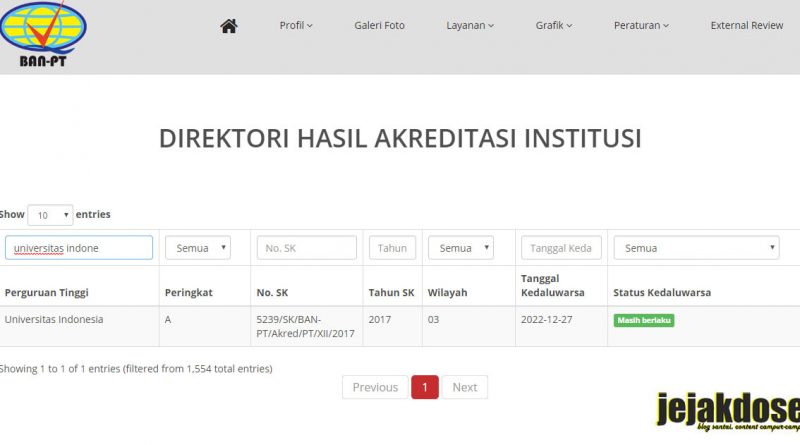Screen dimensions: 800x445
Task: Click the Next pagination button
Action: (x=465, y=387)
